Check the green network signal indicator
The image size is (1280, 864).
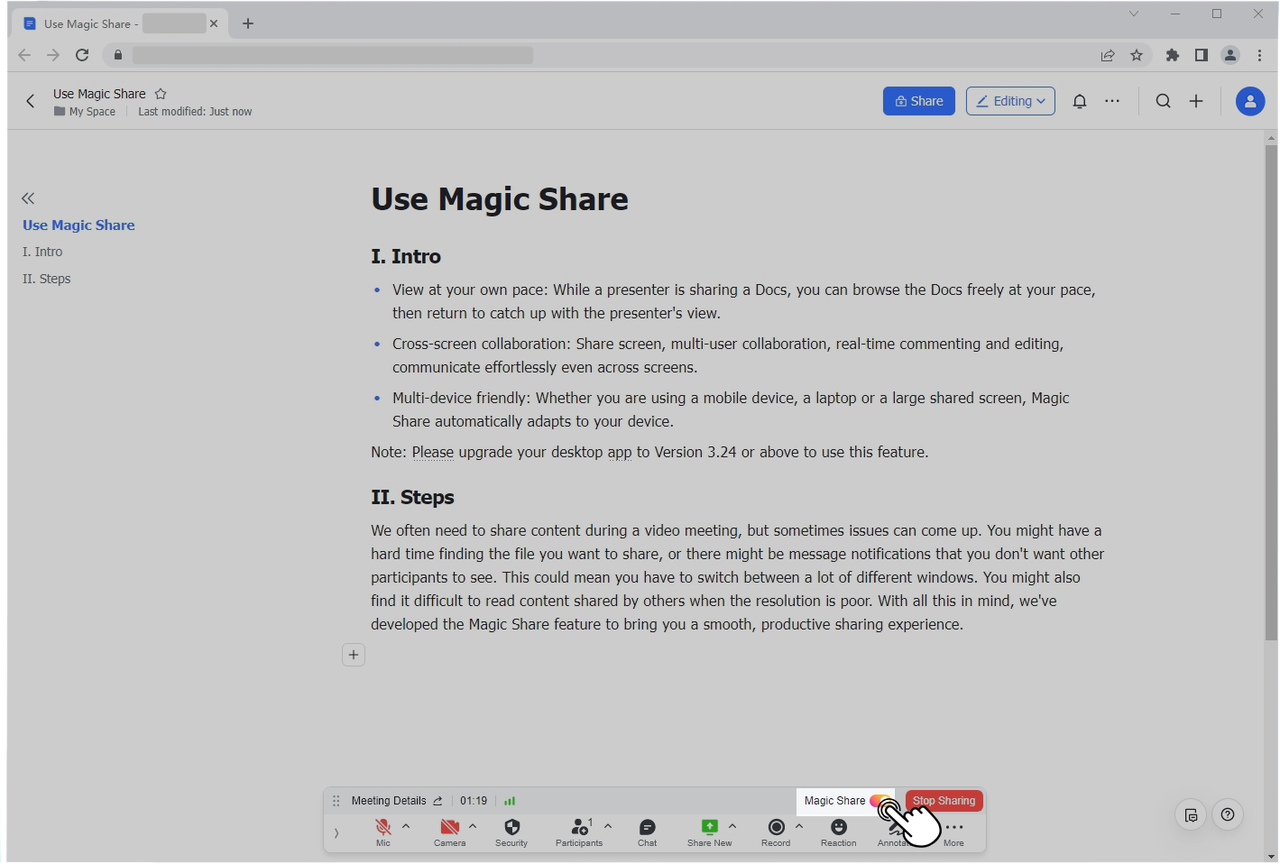click(510, 801)
